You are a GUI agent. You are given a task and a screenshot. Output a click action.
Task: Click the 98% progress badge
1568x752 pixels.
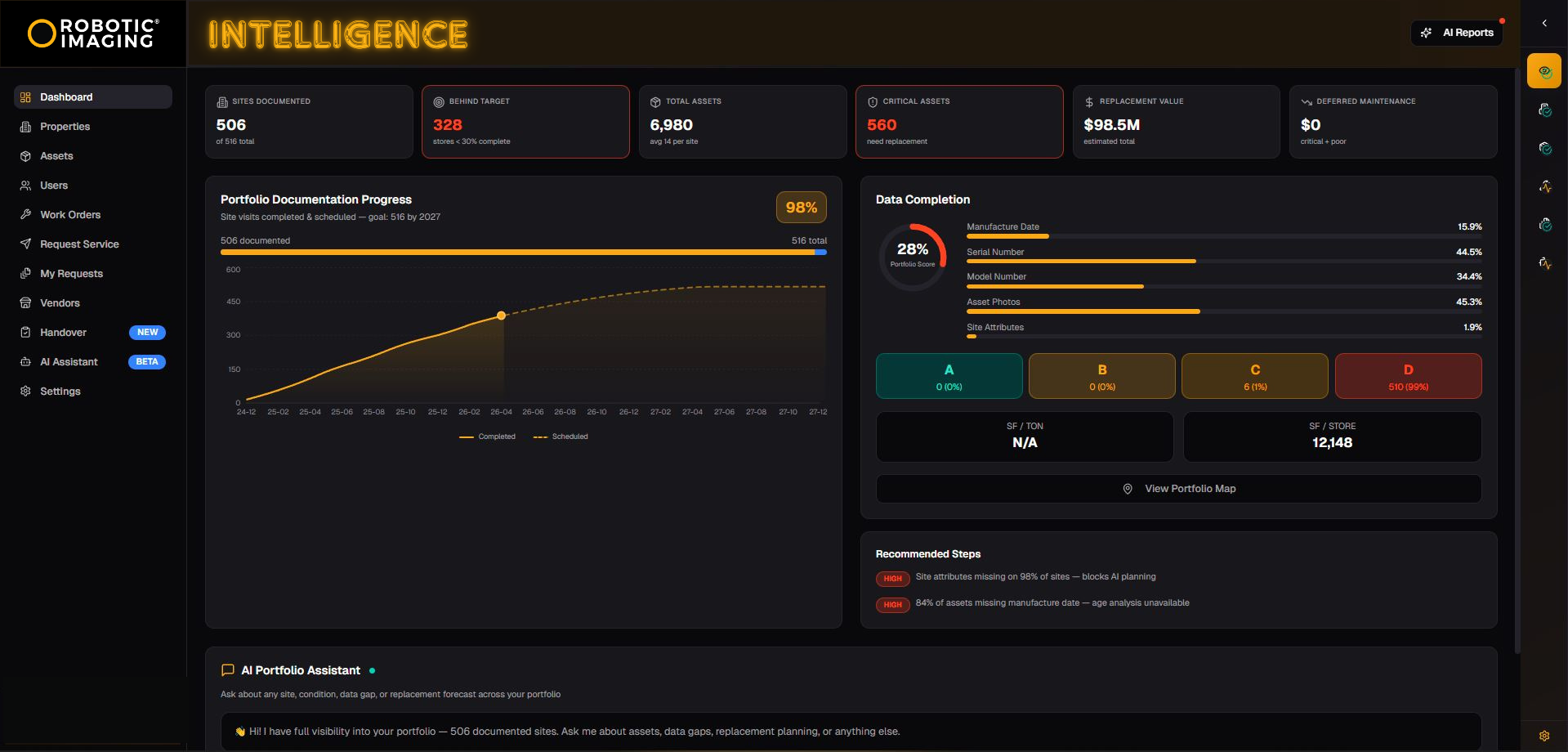coord(801,207)
